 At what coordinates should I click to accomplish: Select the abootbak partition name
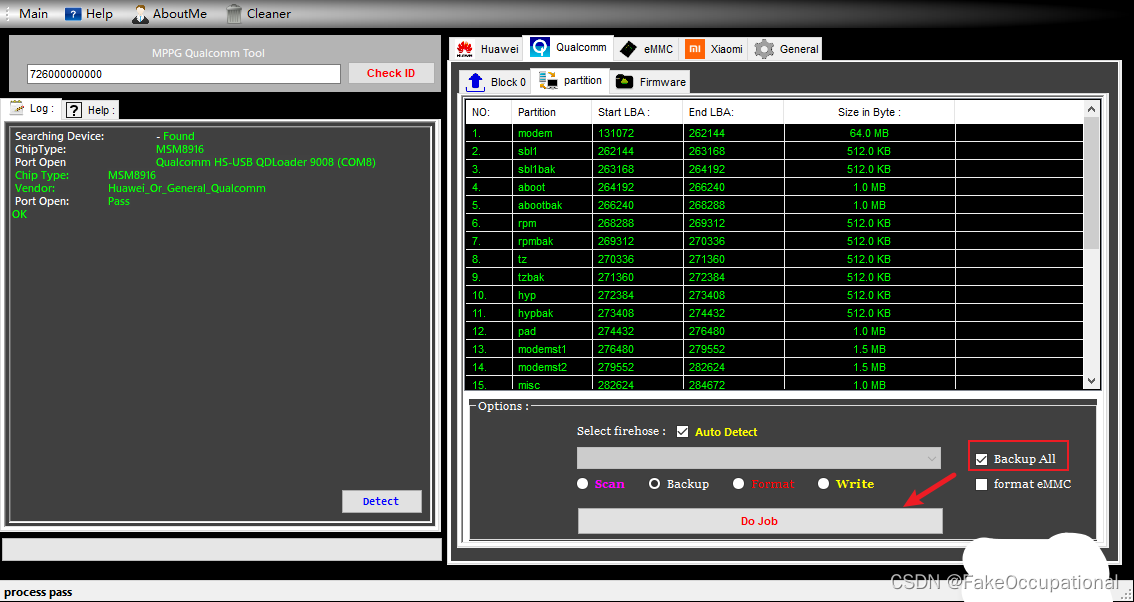pos(540,205)
